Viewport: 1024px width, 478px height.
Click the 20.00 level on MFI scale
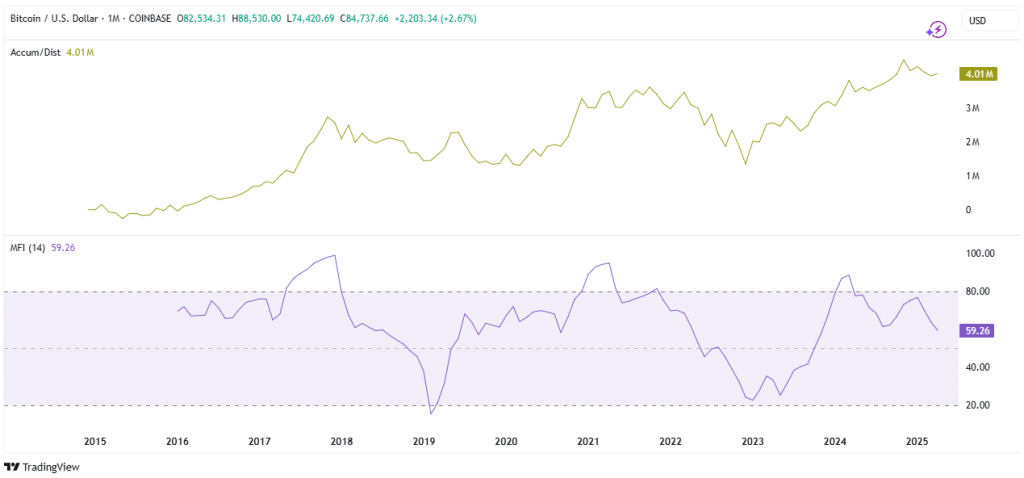(979, 406)
